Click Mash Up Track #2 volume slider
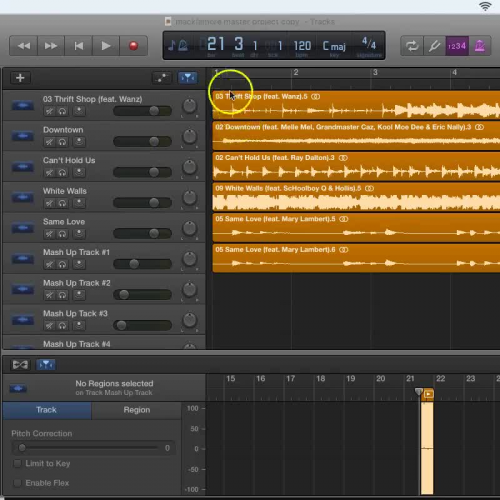Image resolution: width=500 pixels, height=500 pixels. (143, 295)
